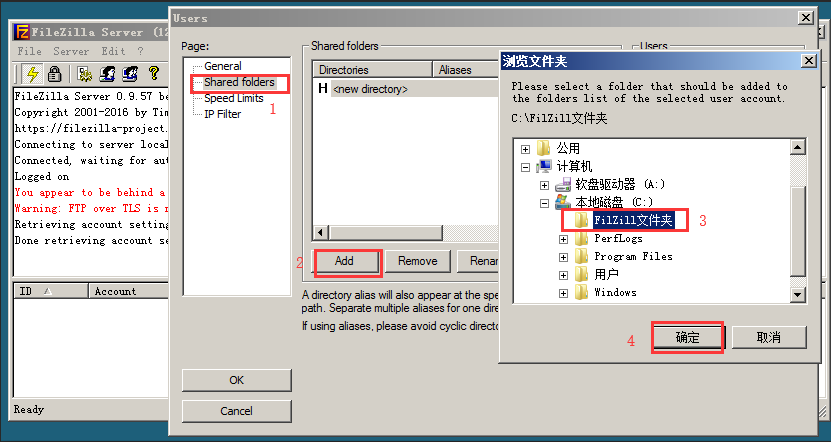Click the folder tree scroll-down arrow
The width and height of the screenshot is (831, 442).
[x=798, y=294]
